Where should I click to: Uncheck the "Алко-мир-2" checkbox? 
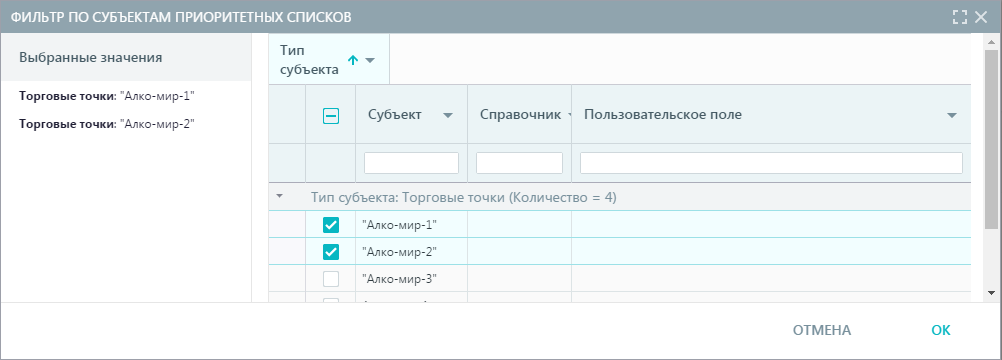pyautogui.click(x=330, y=252)
